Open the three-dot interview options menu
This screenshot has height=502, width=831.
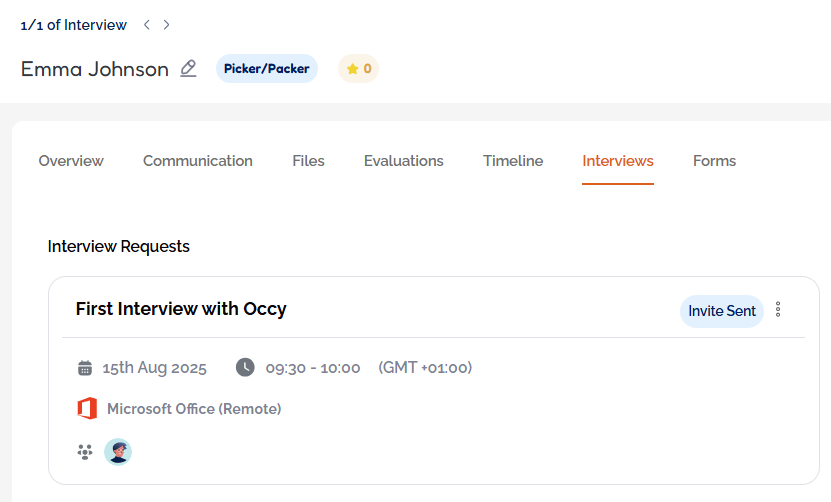778,310
